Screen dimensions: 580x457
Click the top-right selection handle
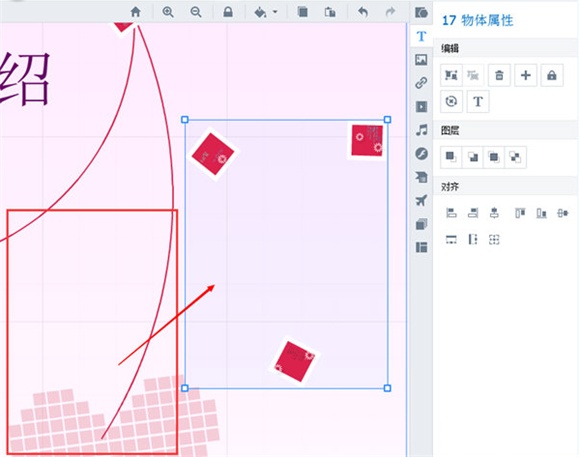pyautogui.click(x=387, y=120)
